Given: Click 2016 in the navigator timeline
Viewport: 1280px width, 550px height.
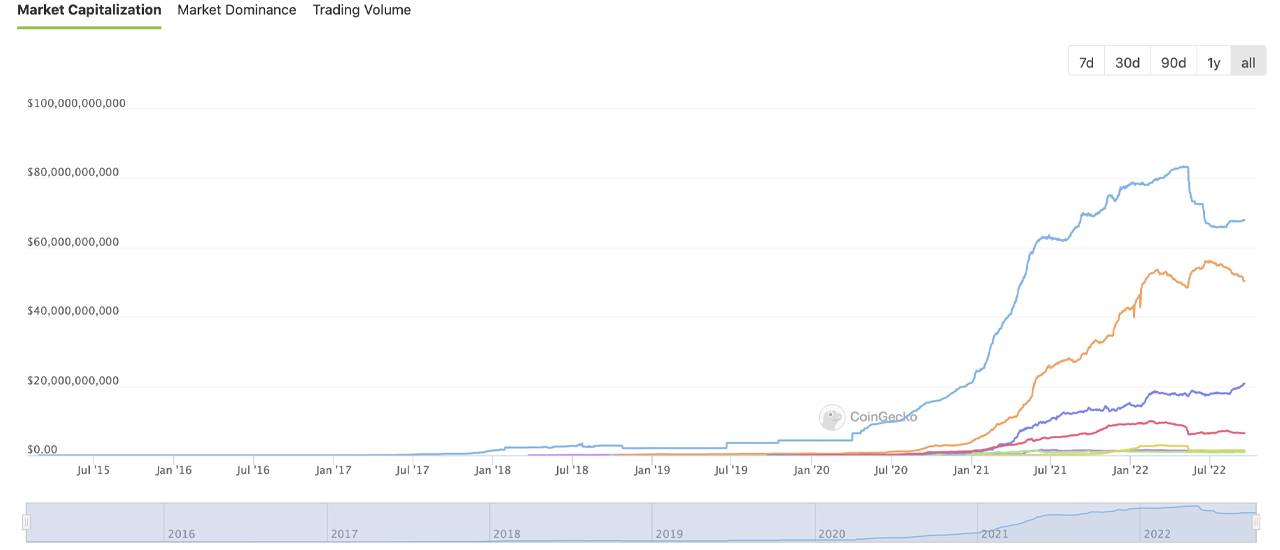Looking at the screenshot, I should (x=182, y=534).
